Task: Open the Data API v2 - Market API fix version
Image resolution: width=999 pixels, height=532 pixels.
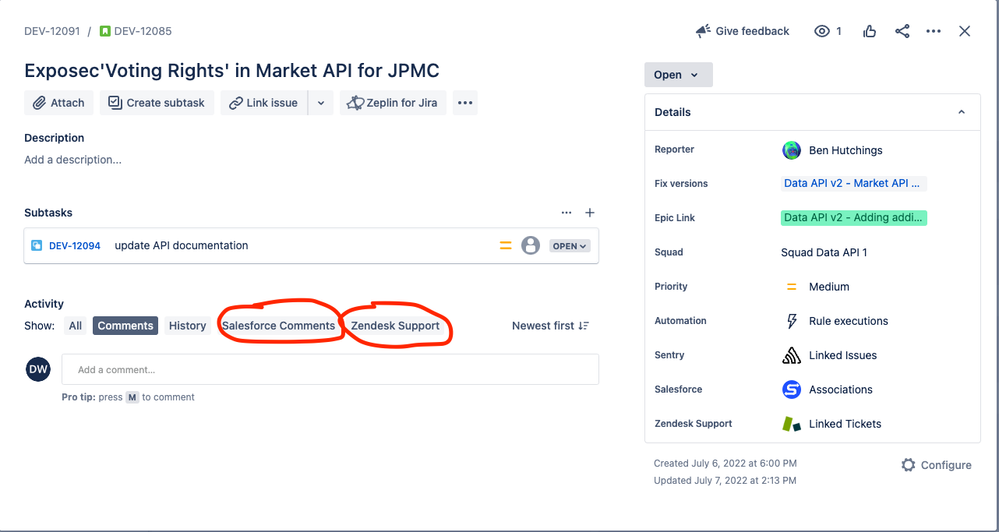Action: pos(854,183)
